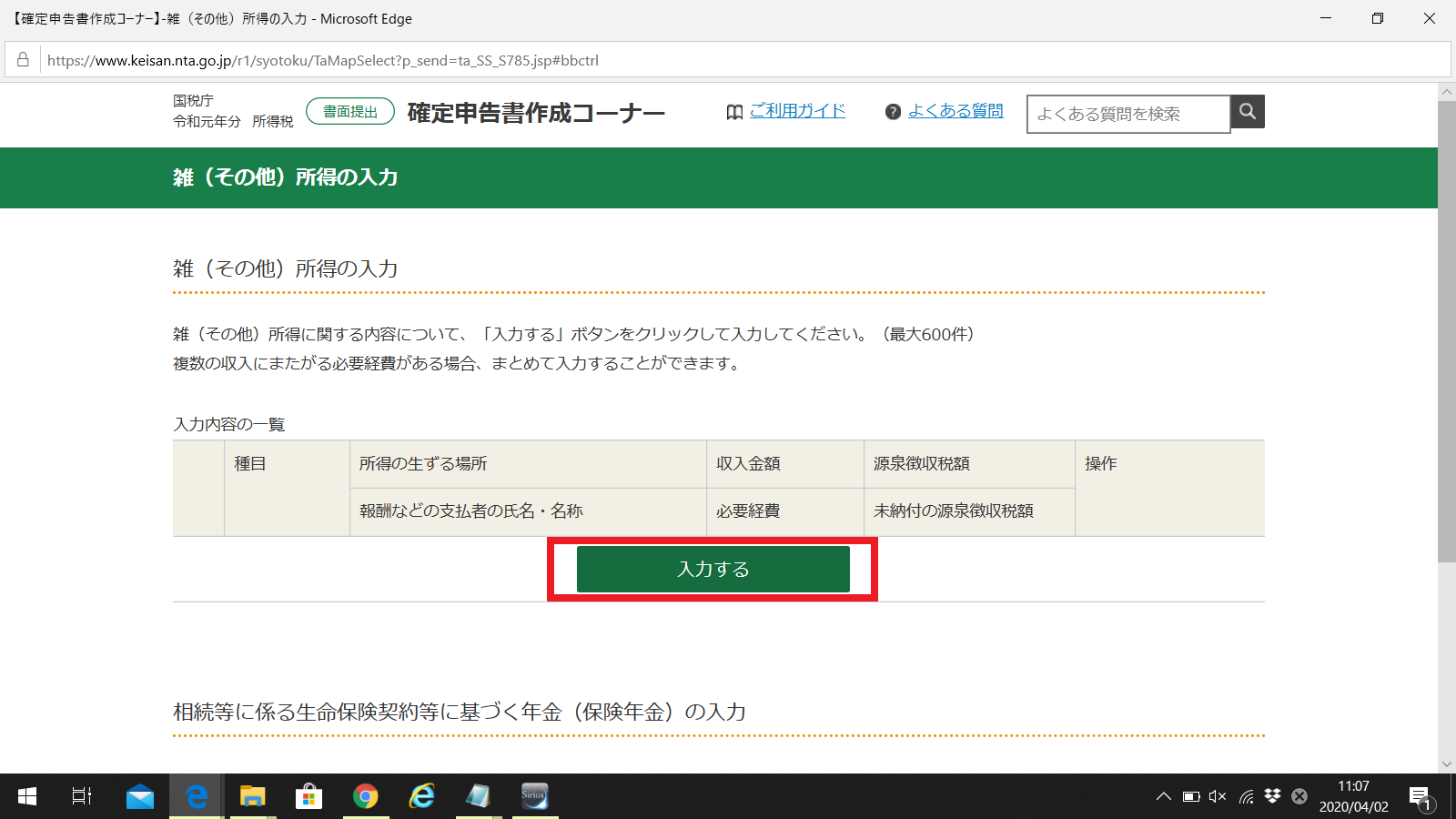
Task: Click the book icon beside ご利用ガイド
Action: point(733,110)
